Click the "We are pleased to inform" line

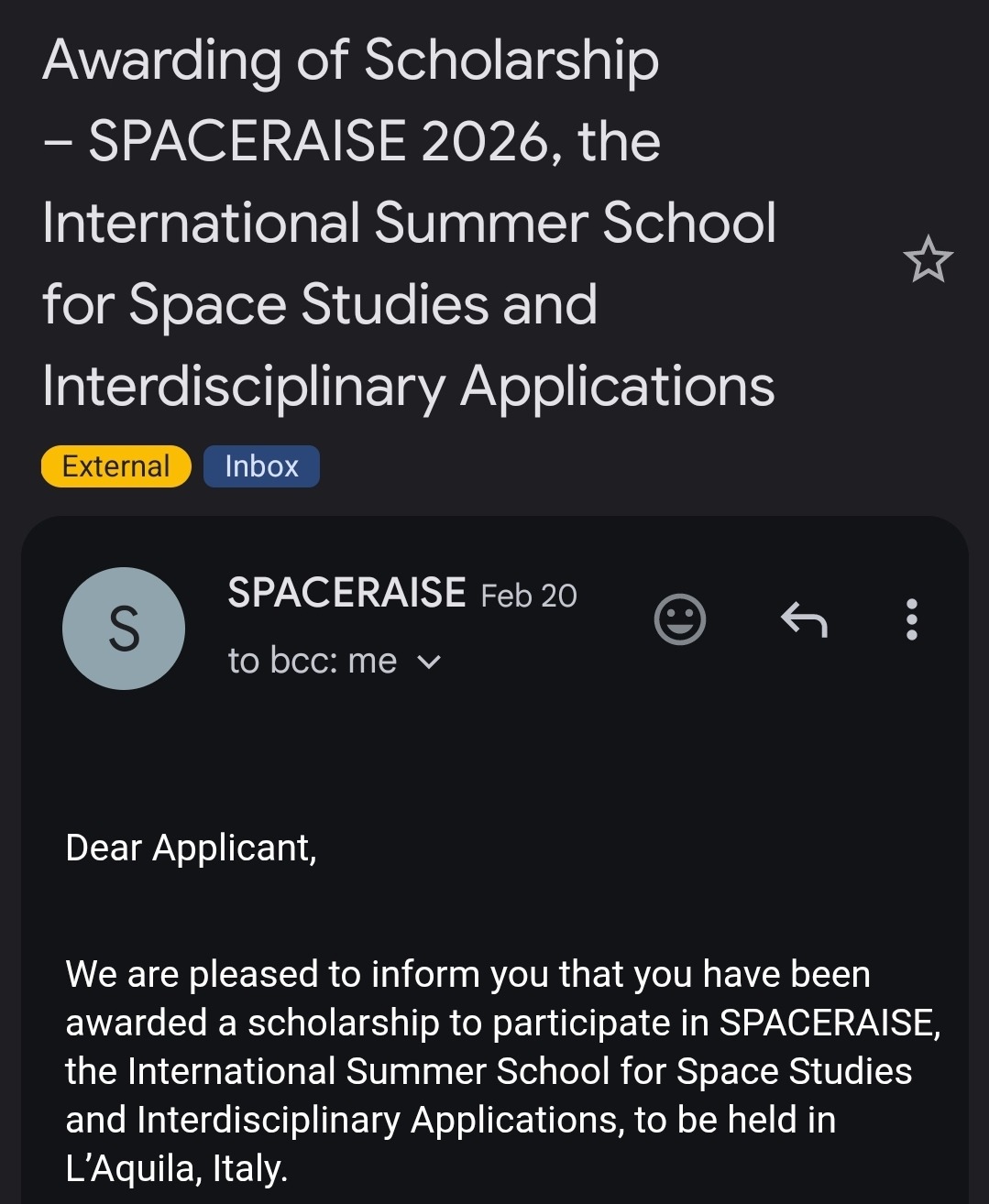pos(467,974)
